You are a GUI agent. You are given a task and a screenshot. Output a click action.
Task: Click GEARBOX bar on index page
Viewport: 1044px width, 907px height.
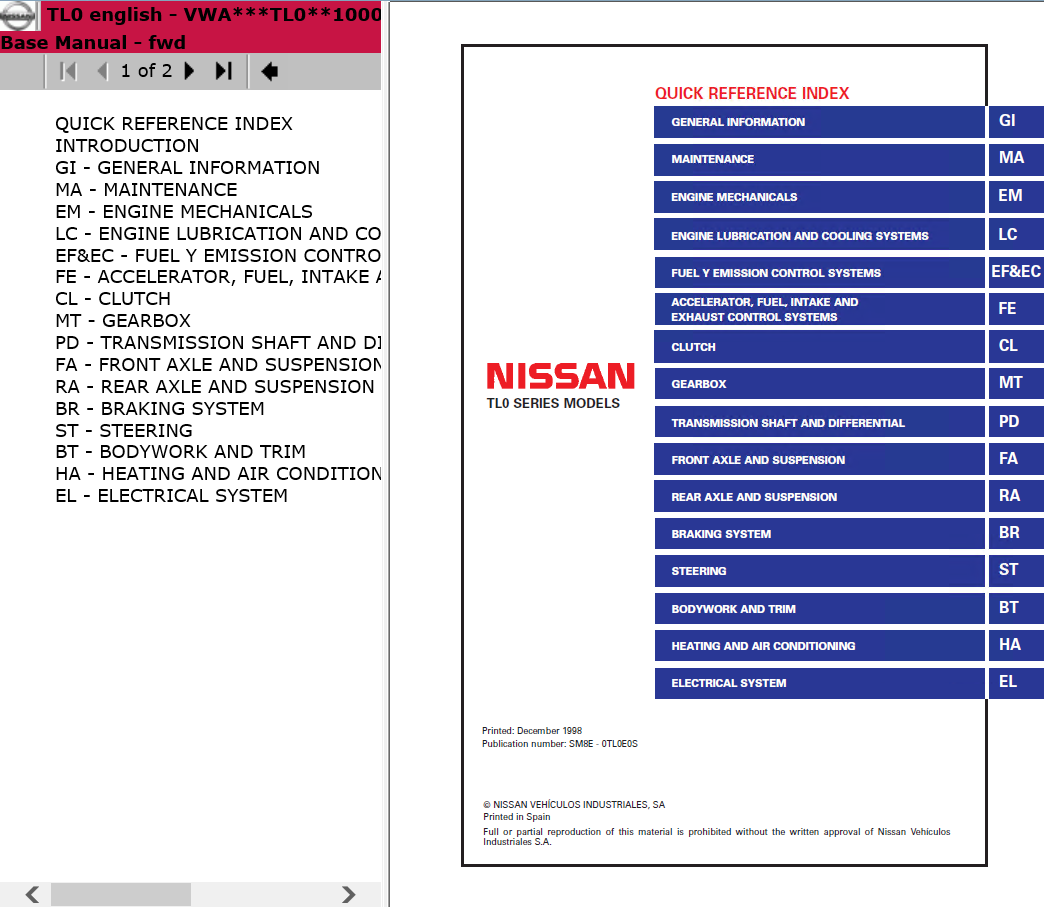pyautogui.click(x=819, y=384)
